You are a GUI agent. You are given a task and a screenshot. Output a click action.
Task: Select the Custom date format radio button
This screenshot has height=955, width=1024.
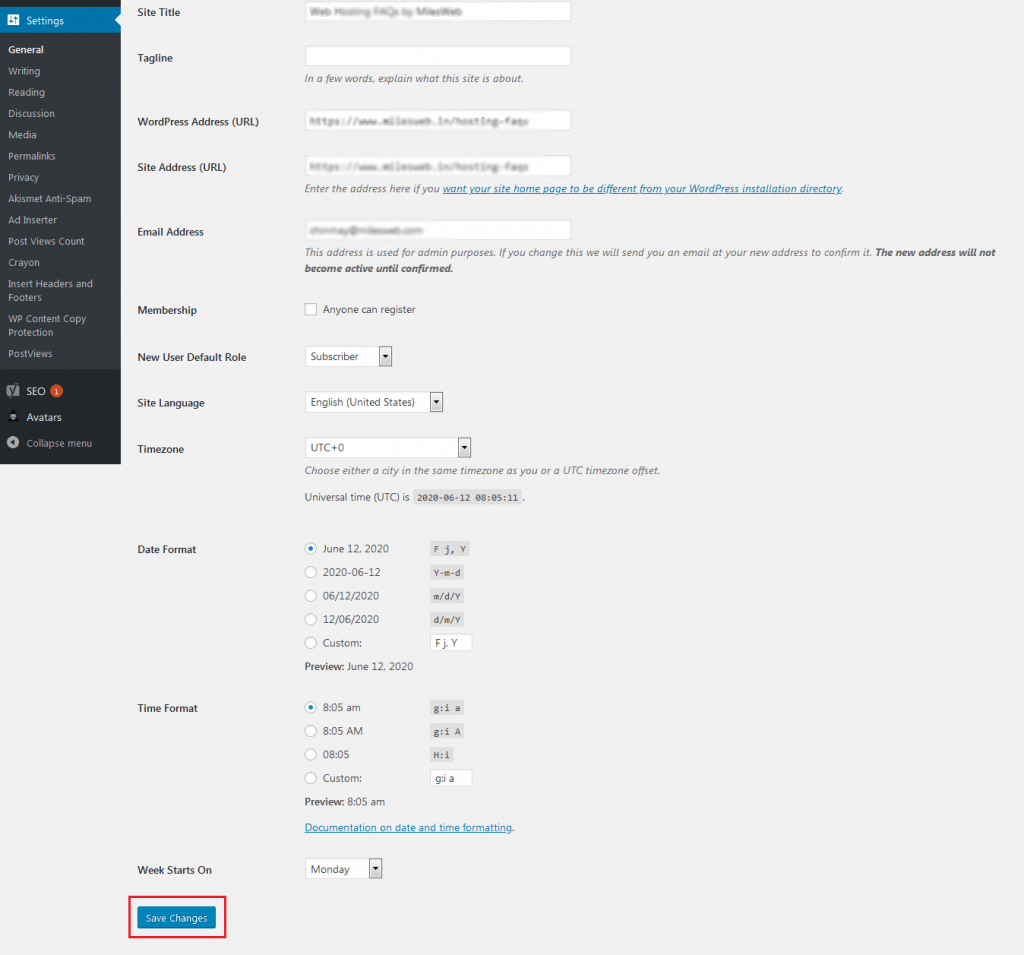point(309,643)
